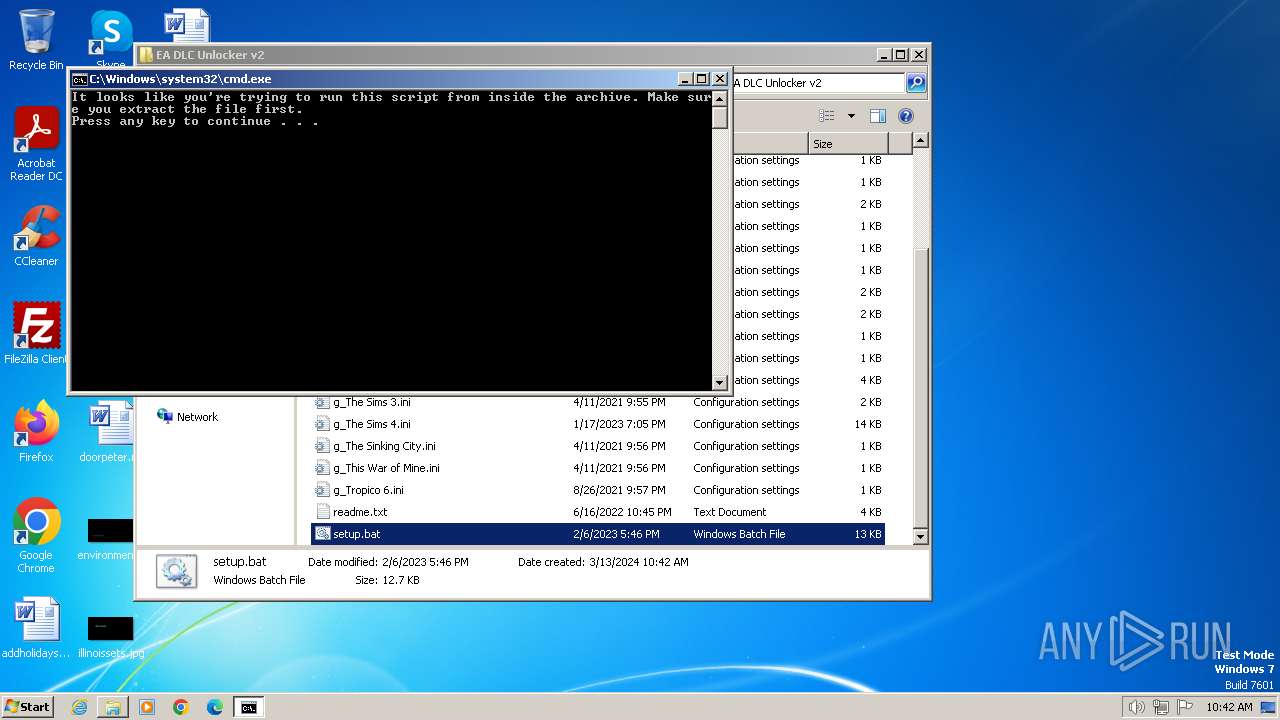
Task: Open Skype desktop shortcut
Action: coord(110,40)
